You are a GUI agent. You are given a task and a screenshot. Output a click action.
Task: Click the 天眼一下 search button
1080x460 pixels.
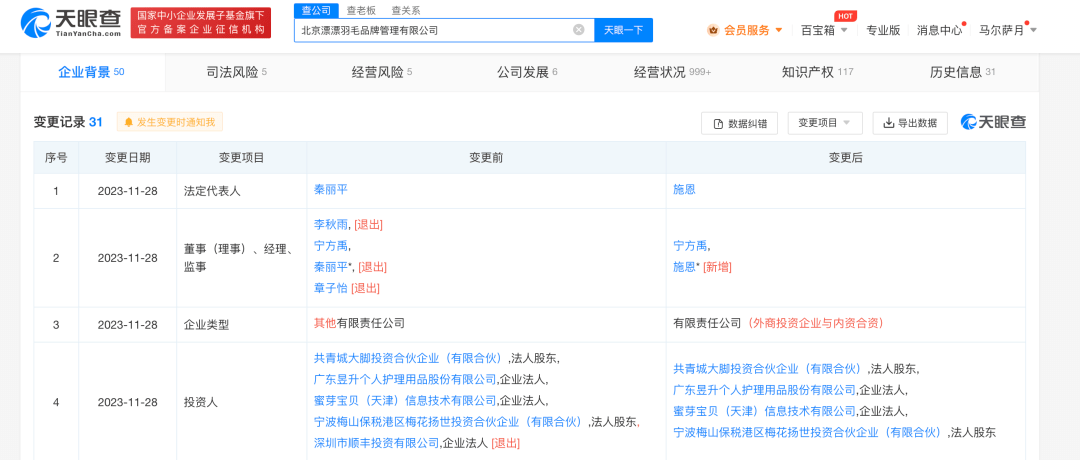pyautogui.click(x=623, y=30)
